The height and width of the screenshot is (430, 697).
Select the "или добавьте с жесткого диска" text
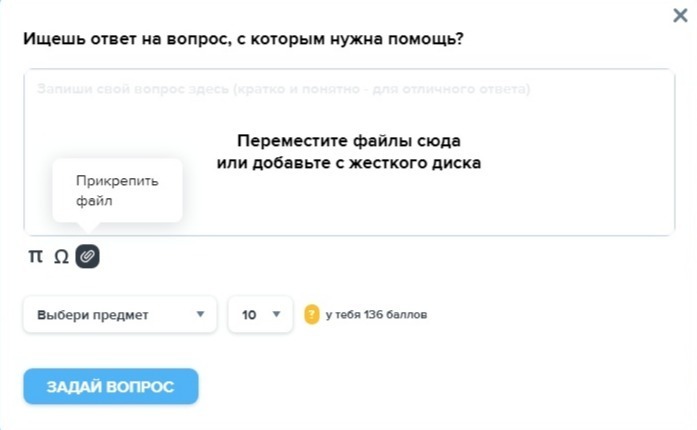[349, 163]
